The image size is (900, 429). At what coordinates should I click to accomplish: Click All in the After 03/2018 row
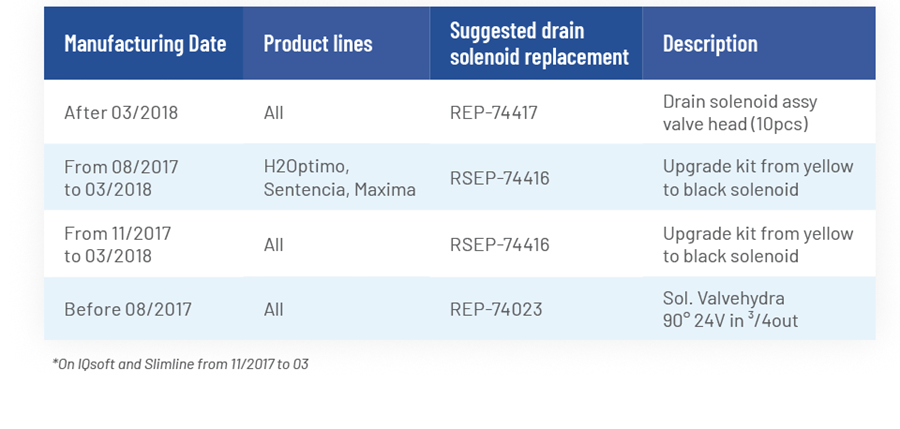(x=274, y=113)
